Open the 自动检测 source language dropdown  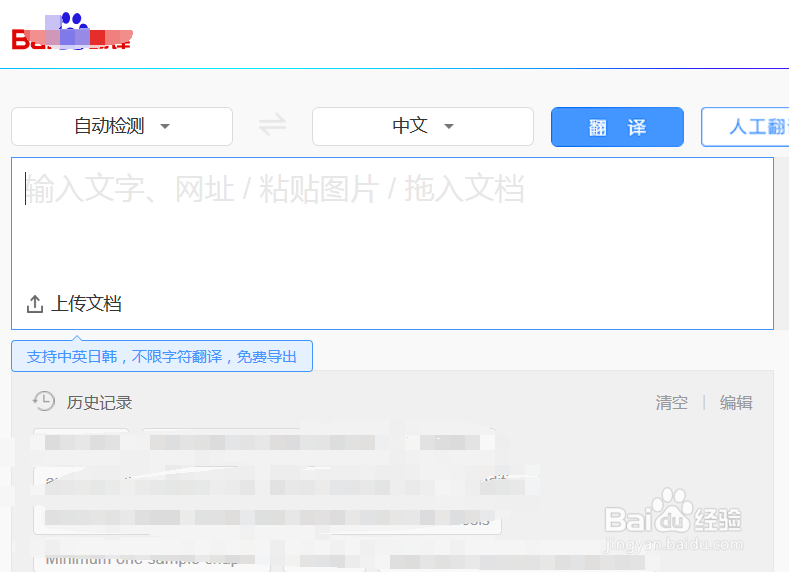click(122, 126)
